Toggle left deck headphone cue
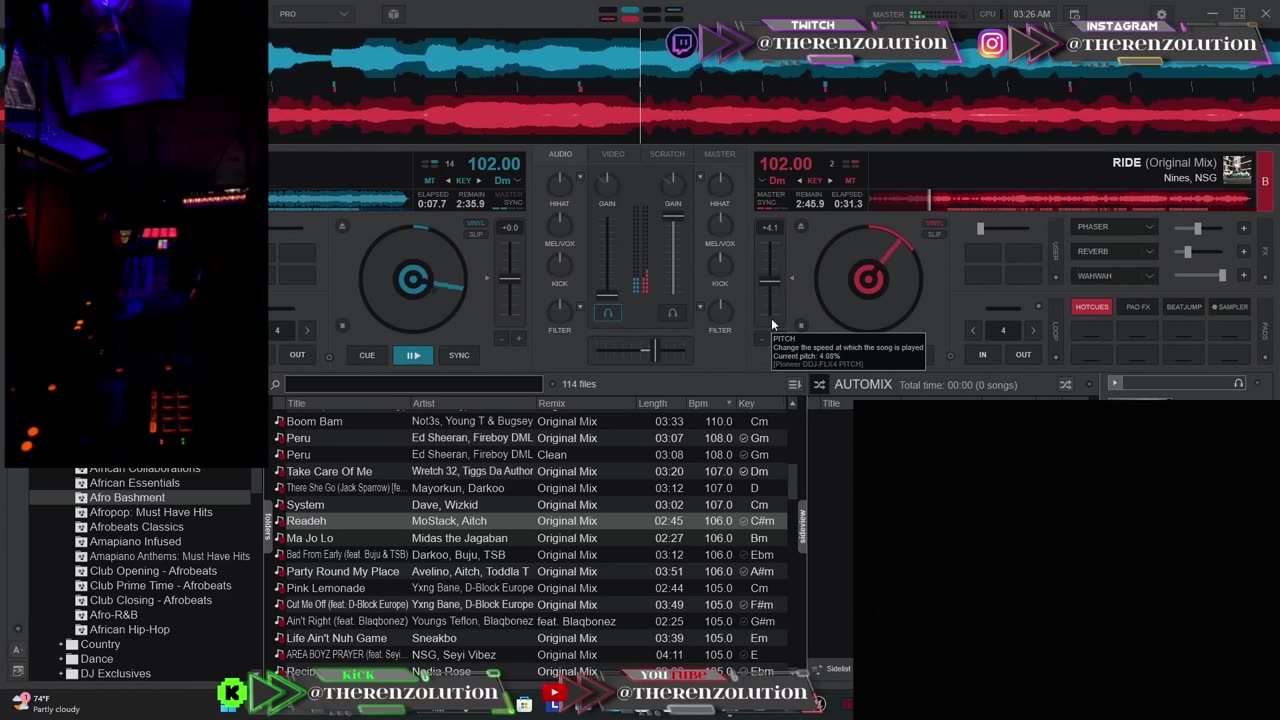Image resolution: width=1280 pixels, height=720 pixels. pyautogui.click(x=607, y=313)
